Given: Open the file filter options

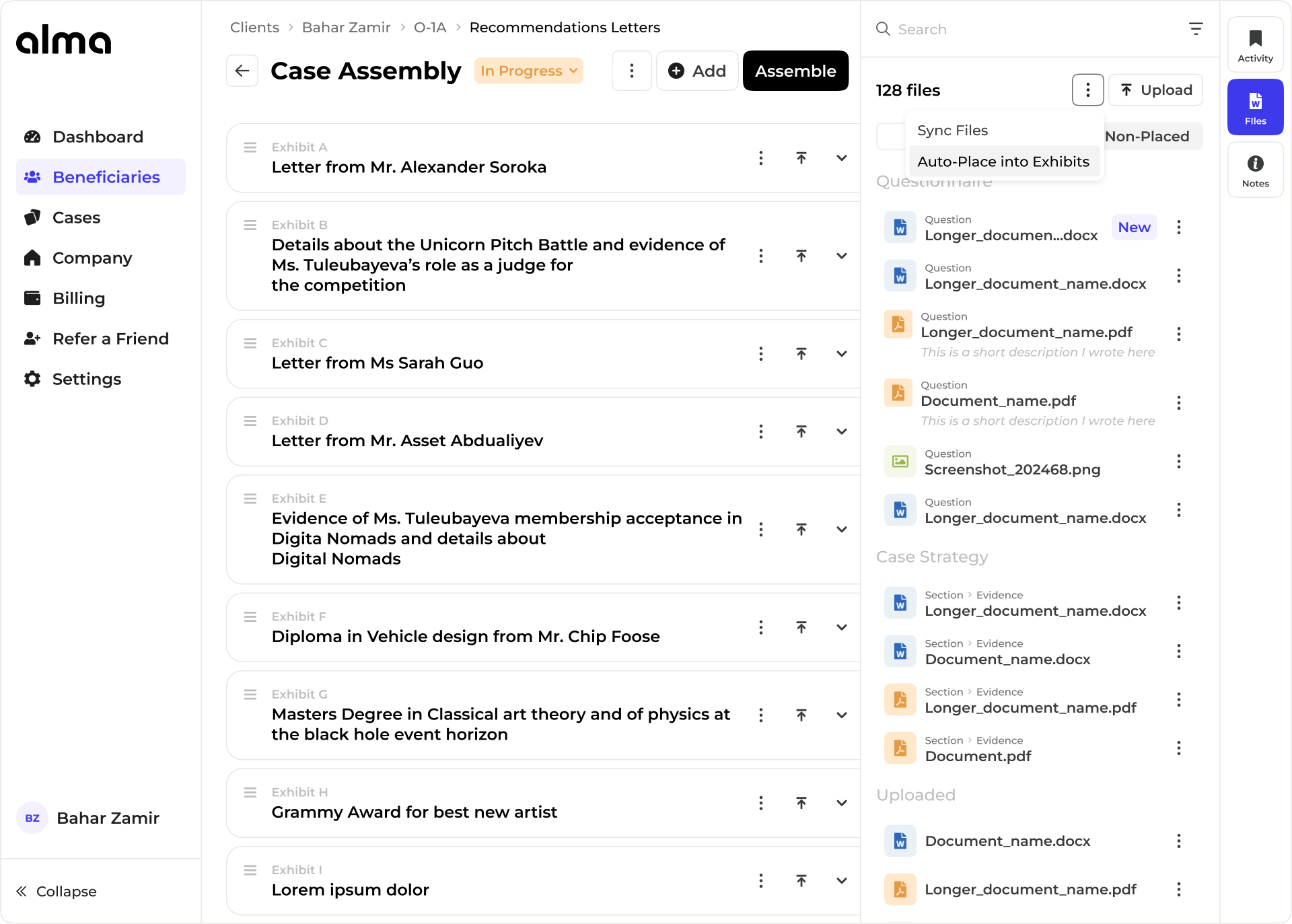Looking at the screenshot, I should point(1196,29).
